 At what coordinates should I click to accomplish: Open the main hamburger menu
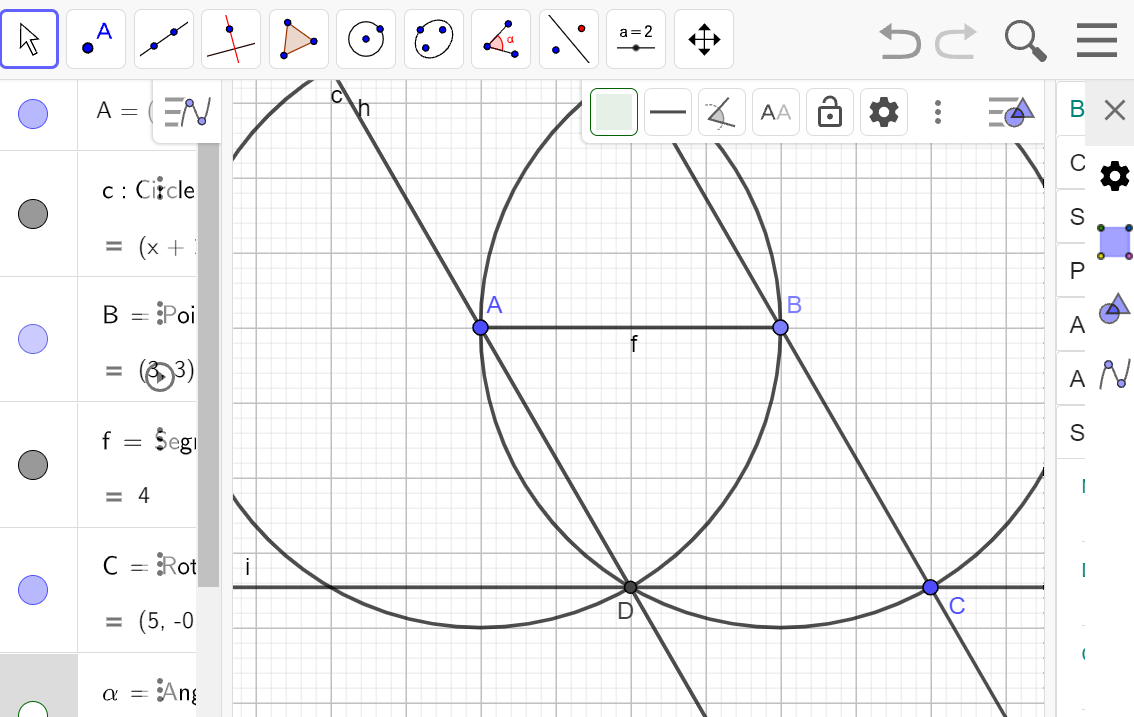coord(1096,40)
